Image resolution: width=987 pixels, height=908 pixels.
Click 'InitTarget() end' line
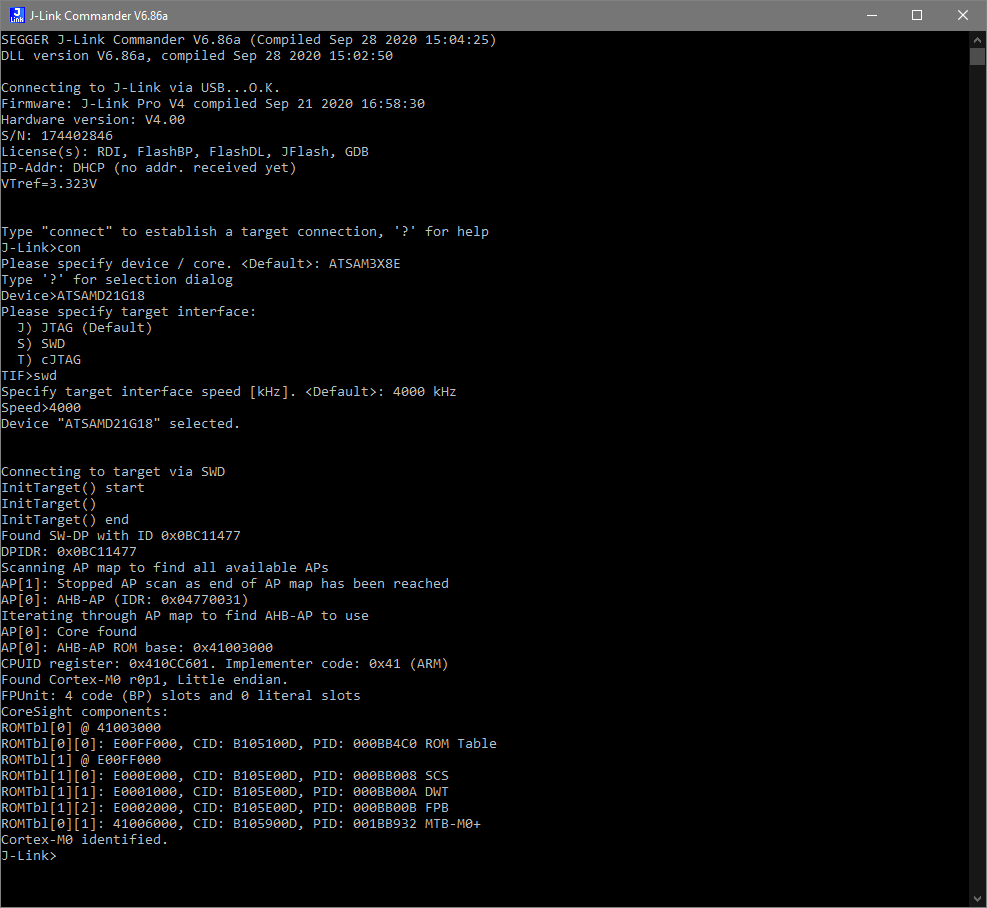coord(65,520)
